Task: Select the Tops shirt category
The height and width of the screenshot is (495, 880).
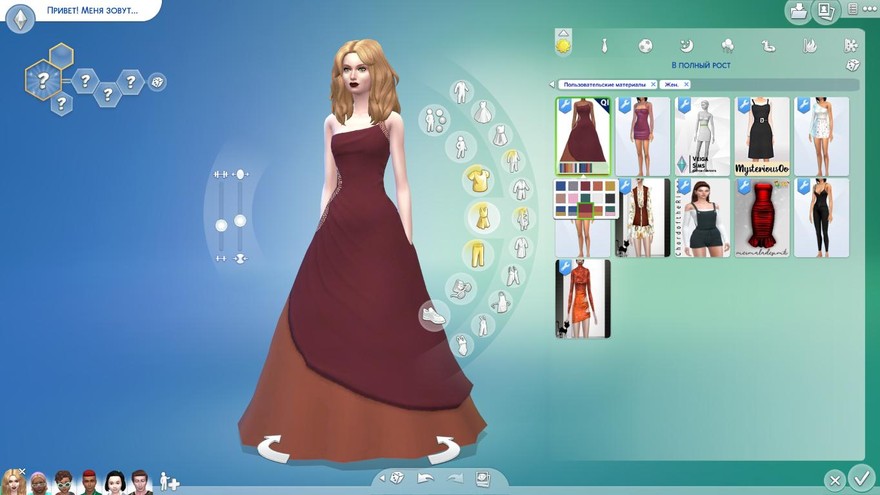Action: coord(479,180)
